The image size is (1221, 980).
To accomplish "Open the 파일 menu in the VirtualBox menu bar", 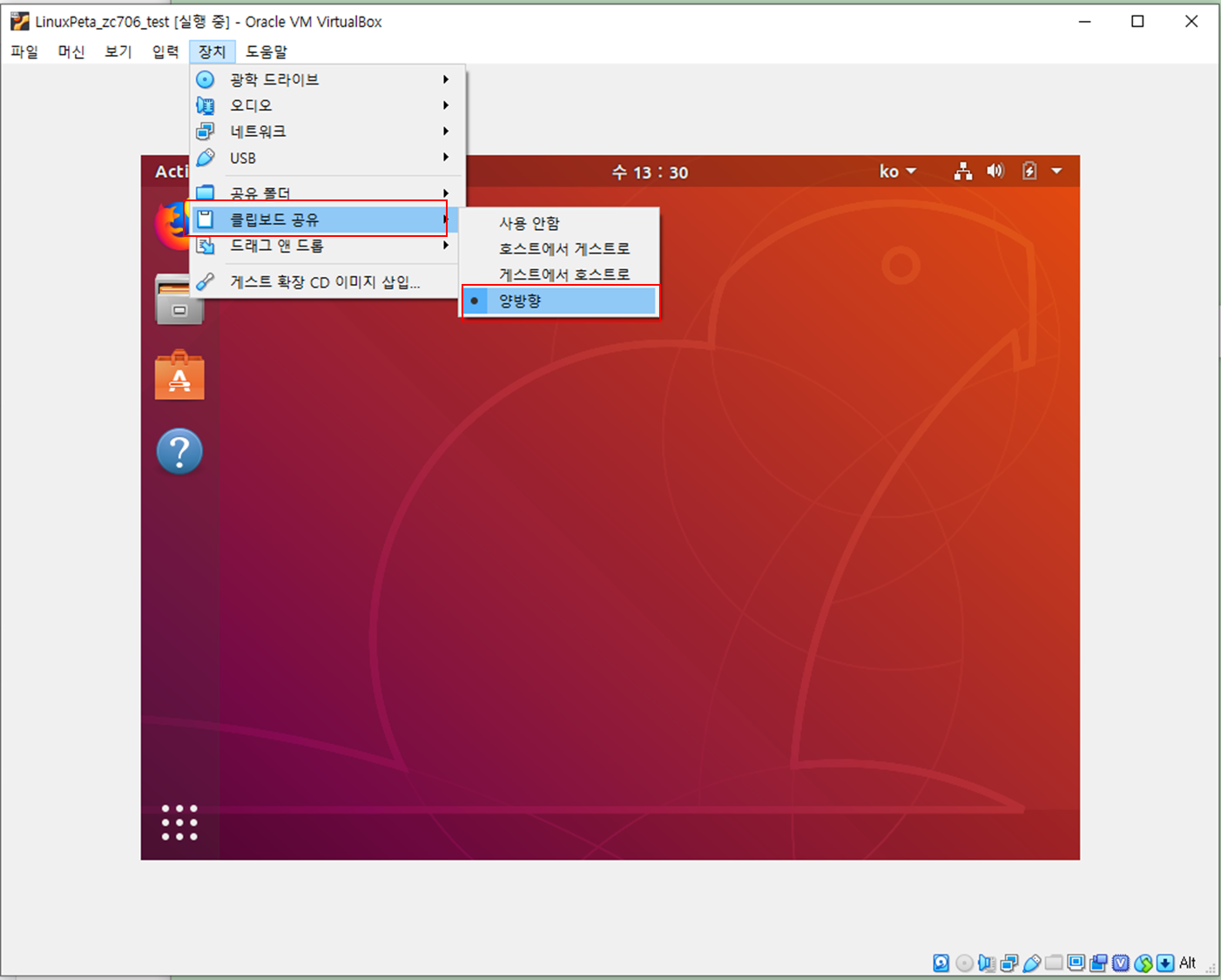I will (x=24, y=51).
